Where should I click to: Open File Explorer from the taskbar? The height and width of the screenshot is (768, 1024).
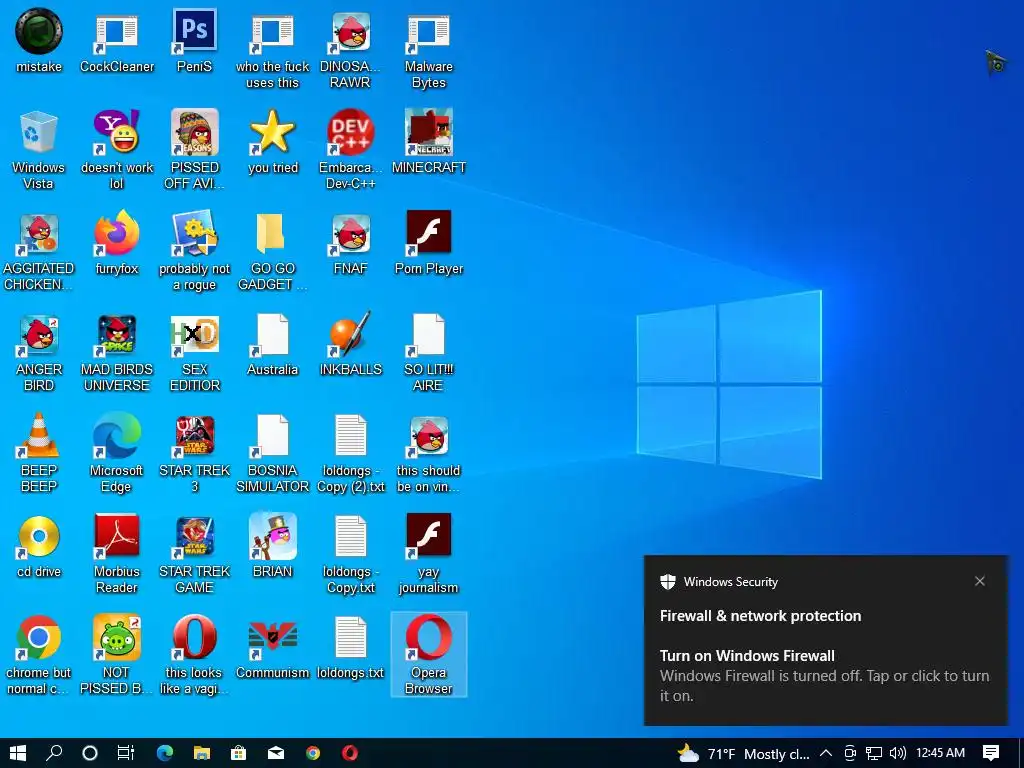(202, 753)
